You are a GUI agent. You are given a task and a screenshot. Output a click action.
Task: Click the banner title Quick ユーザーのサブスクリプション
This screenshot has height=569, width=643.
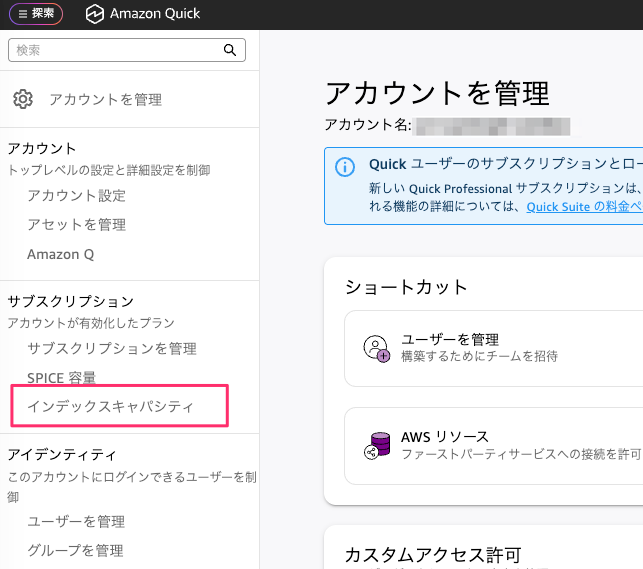click(506, 164)
